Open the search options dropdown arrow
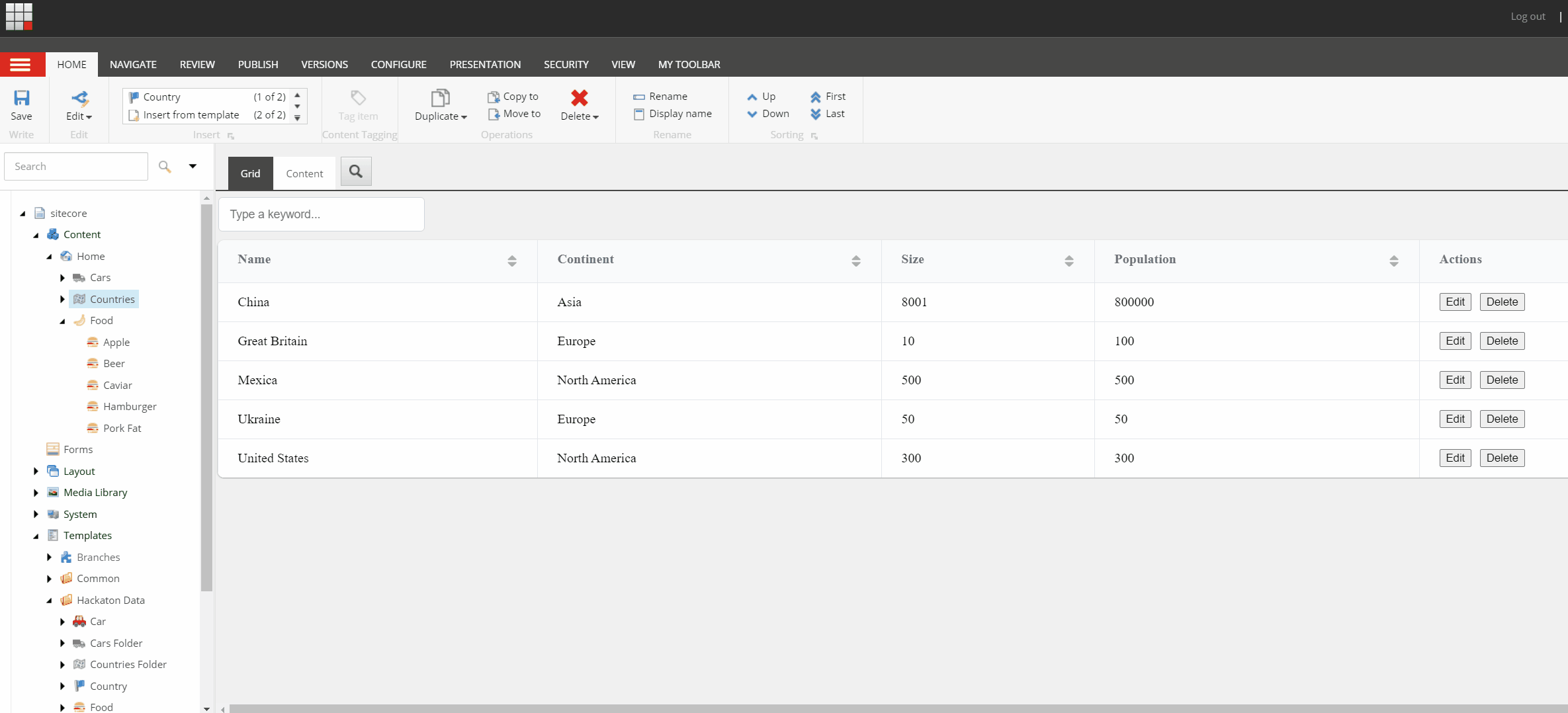This screenshot has width=1568, height=713. coord(193,166)
